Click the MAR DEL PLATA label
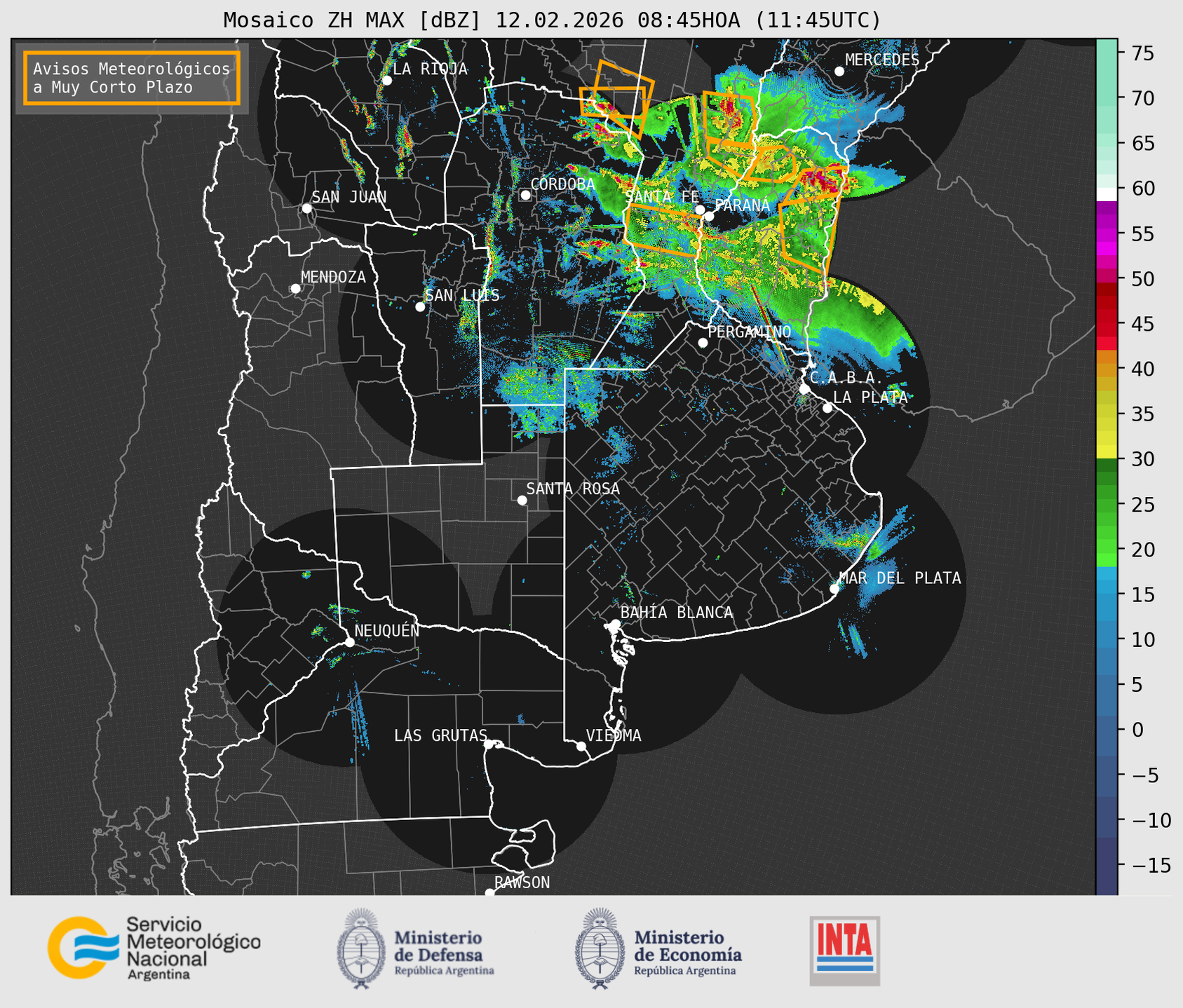The image size is (1183, 1008). click(900, 578)
